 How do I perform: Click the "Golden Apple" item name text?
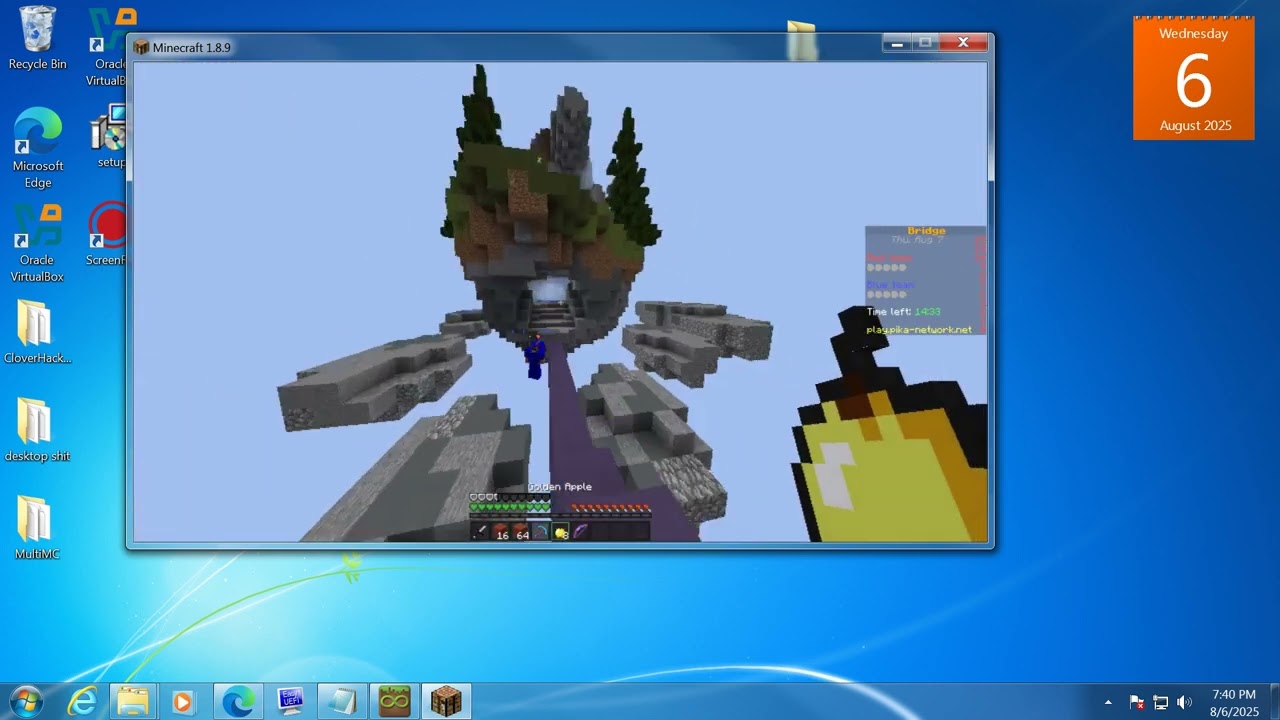(x=560, y=487)
